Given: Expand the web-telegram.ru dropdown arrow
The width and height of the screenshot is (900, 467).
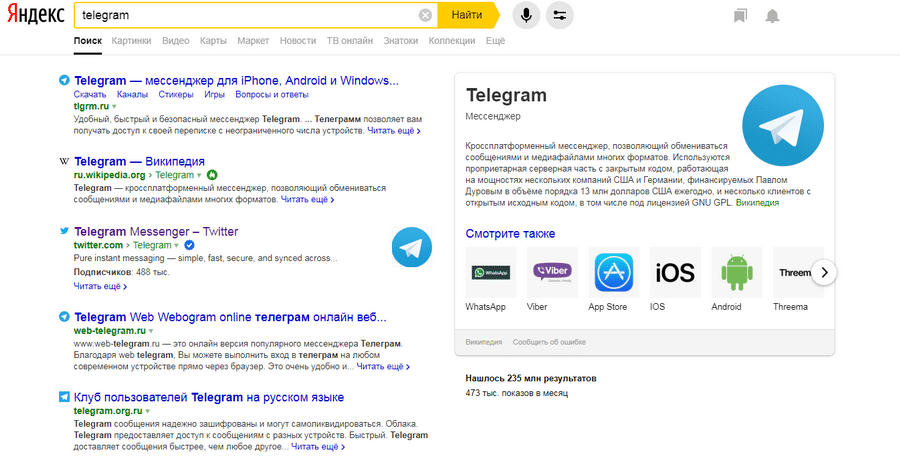Looking at the screenshot, I should [151, 331].
